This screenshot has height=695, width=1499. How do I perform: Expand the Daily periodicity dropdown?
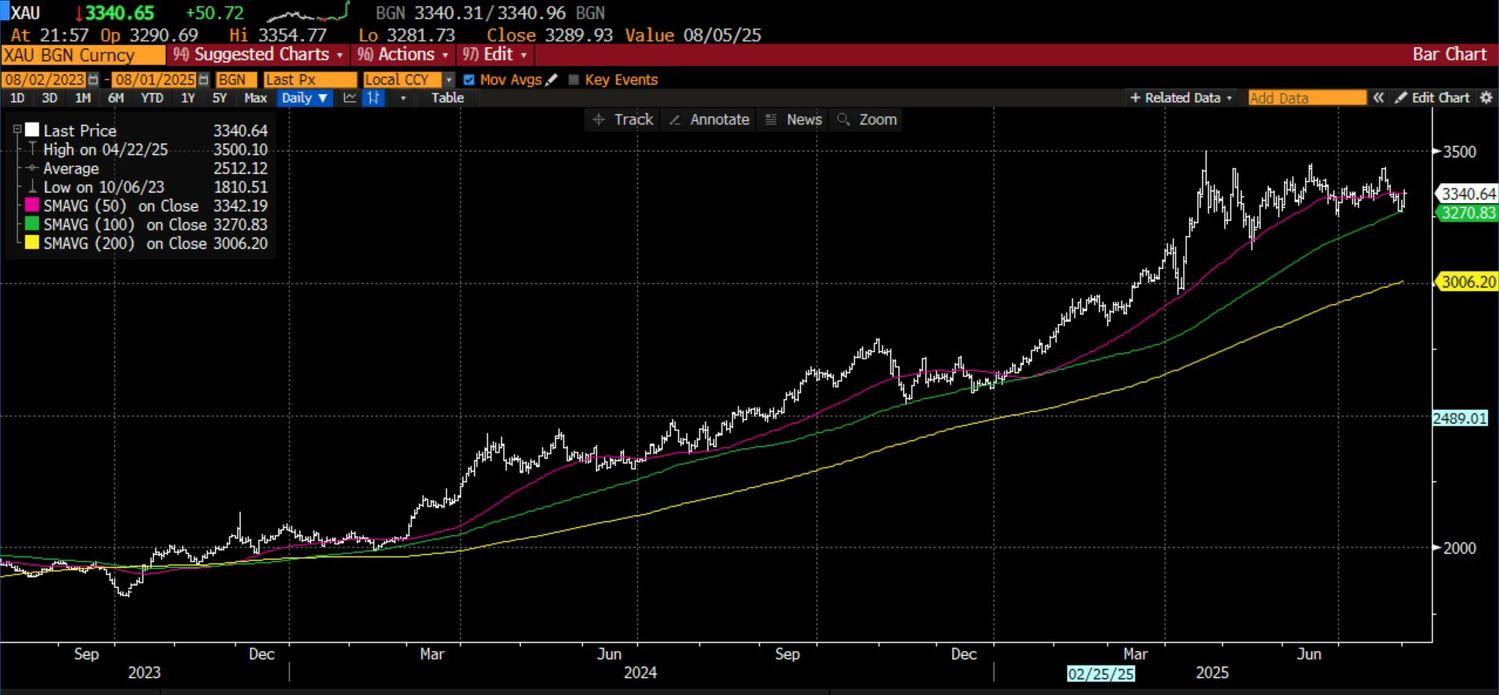point(305,98)
